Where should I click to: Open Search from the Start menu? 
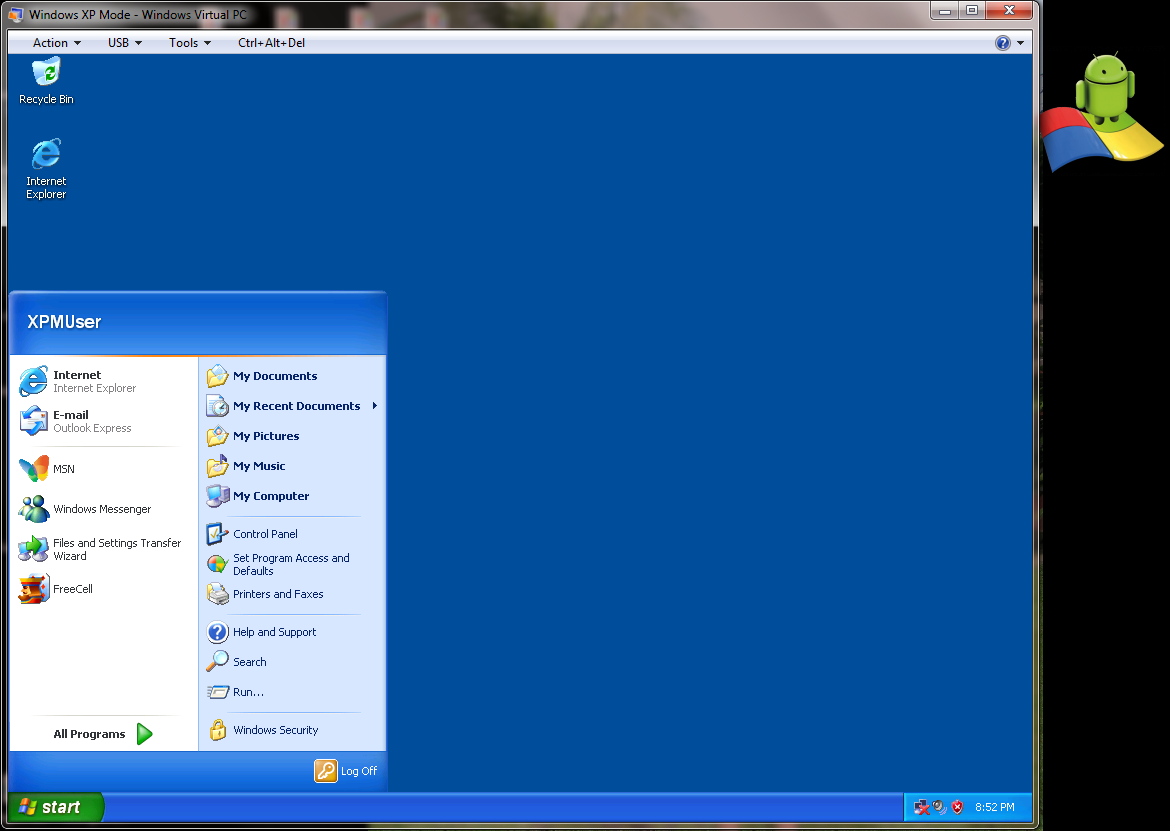pos(292,662)
